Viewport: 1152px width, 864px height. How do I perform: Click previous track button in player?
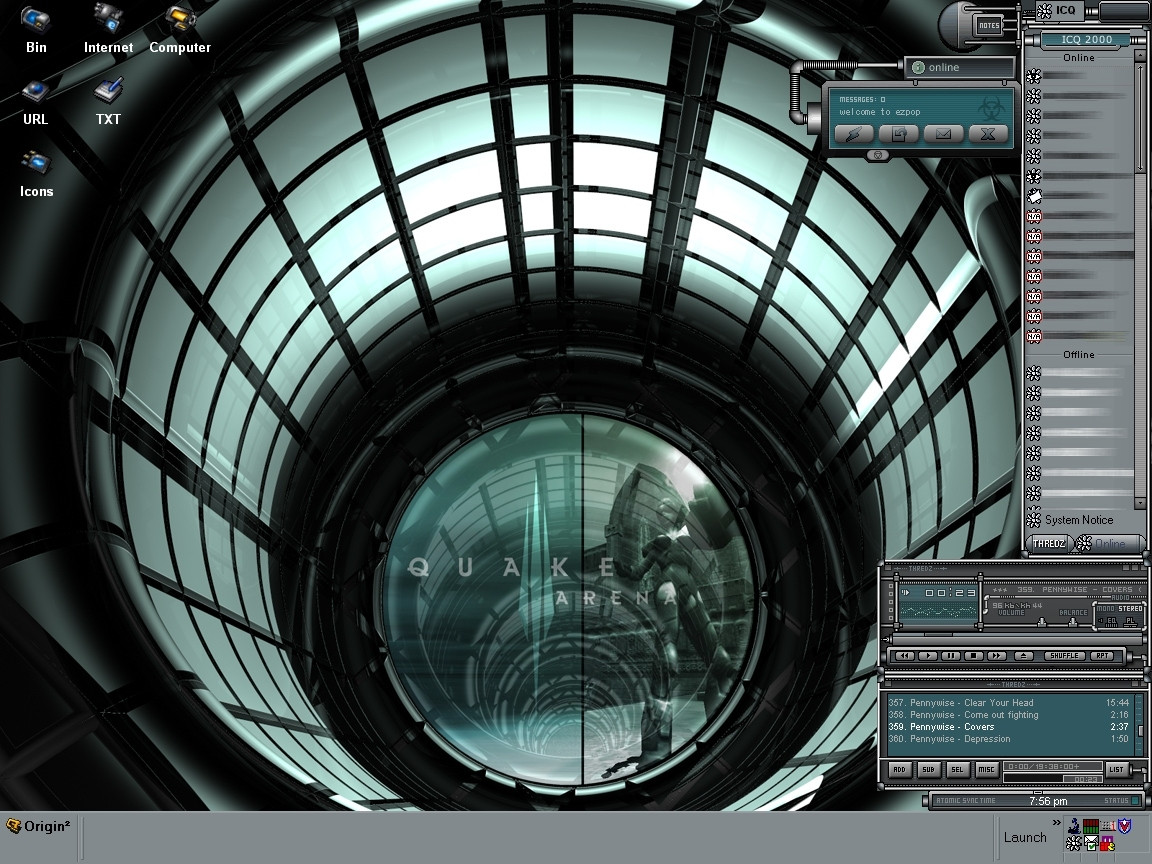(x=905, y=655)
